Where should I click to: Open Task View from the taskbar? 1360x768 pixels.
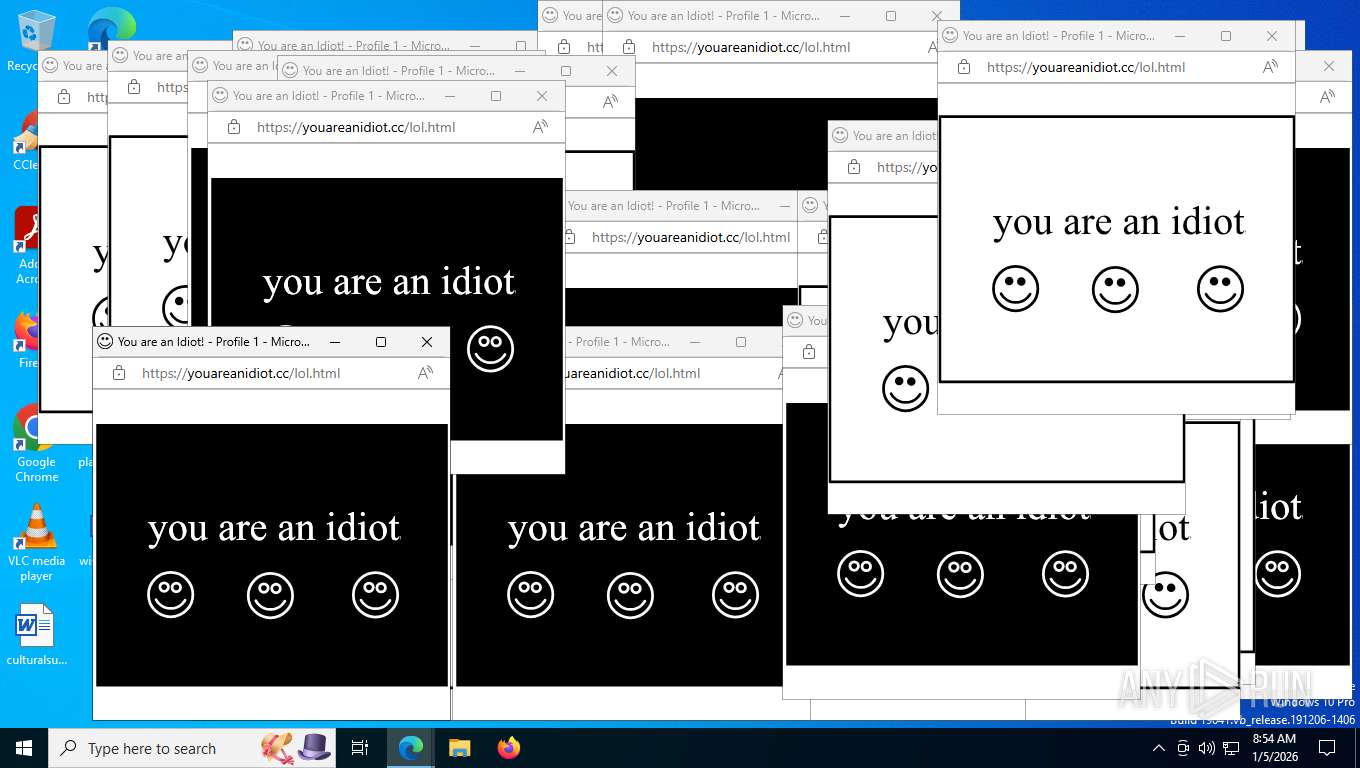click(360, 748)
